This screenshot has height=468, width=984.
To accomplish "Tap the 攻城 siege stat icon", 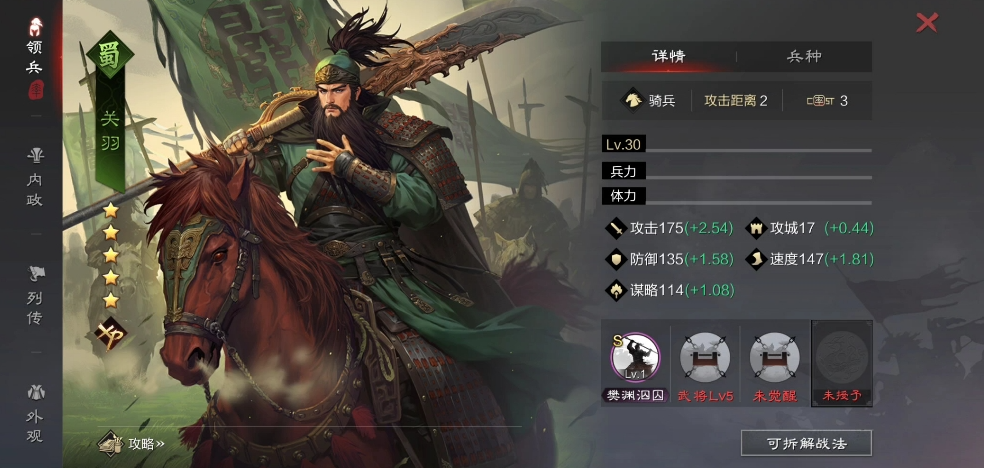I will pyautogui.click(x=756, y=228).
